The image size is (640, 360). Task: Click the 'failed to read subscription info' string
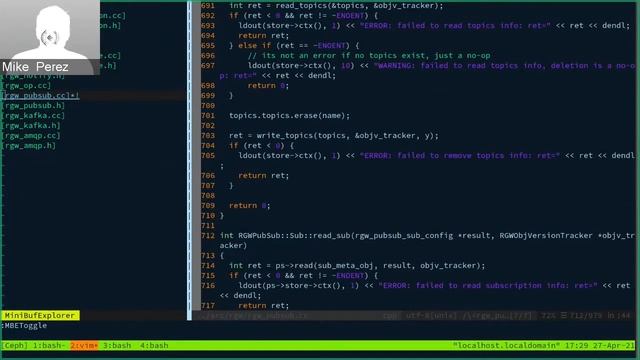tap(487, 285)
